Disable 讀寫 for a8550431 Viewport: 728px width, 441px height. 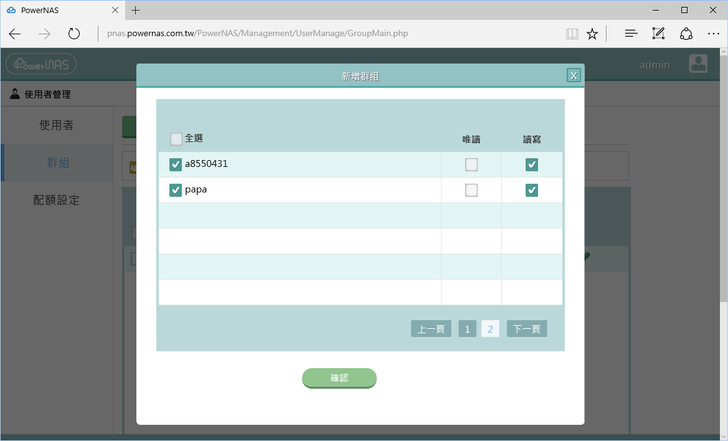532,164
